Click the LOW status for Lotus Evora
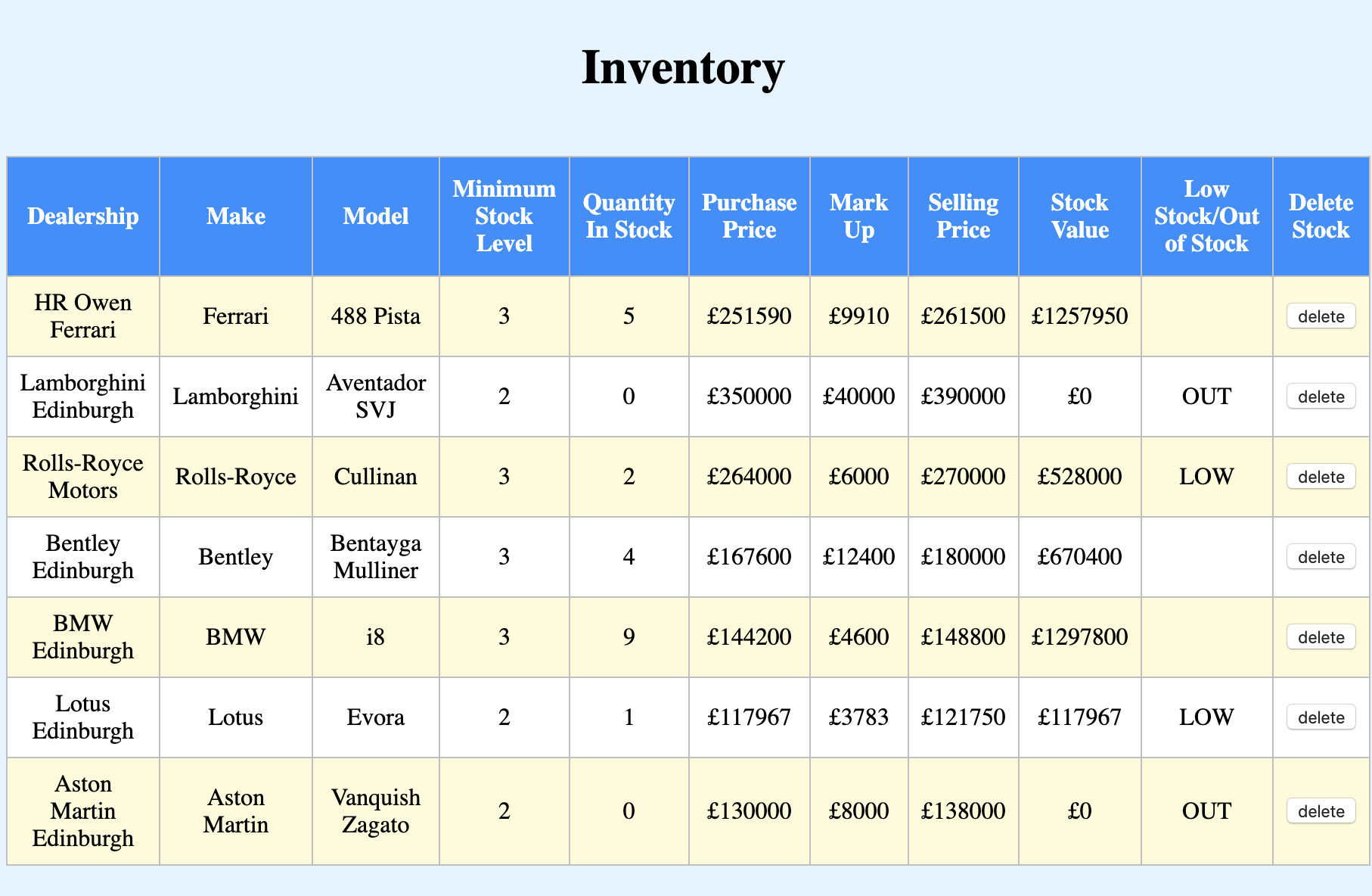1372x896 pixels. (1206, 717)
